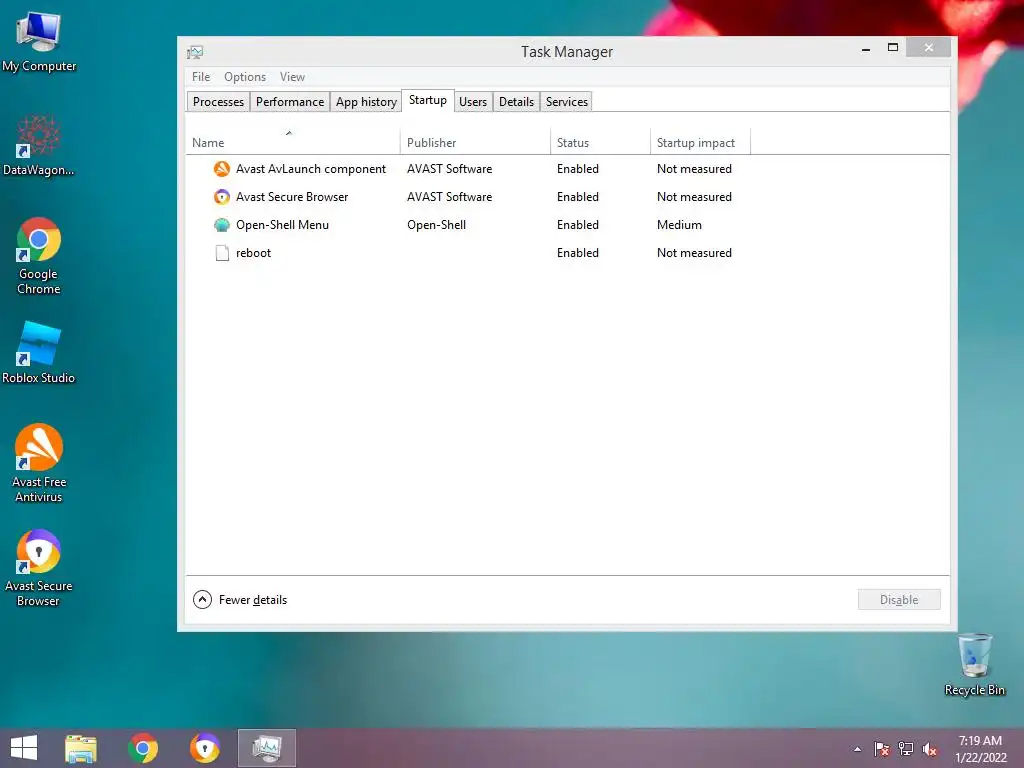Select the reboot entry name
This screenshot has width=1024, height=768.
pyautogui.click(x=253, y=253)
